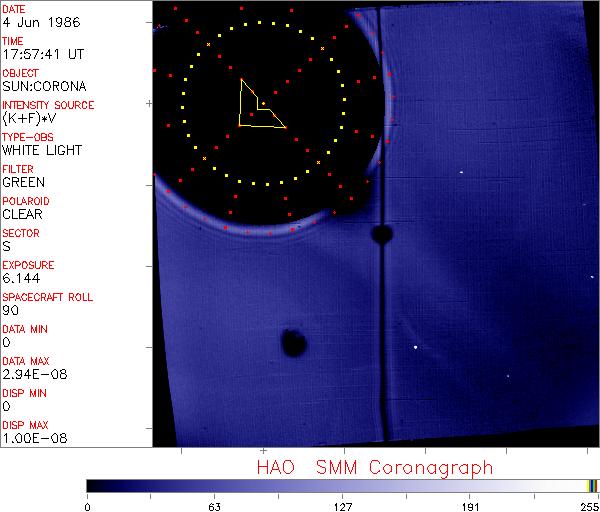Click the large dark circular blob
The width and height of the screenshot is (600, 512).
pyautogui.click(x=293, y=343)
